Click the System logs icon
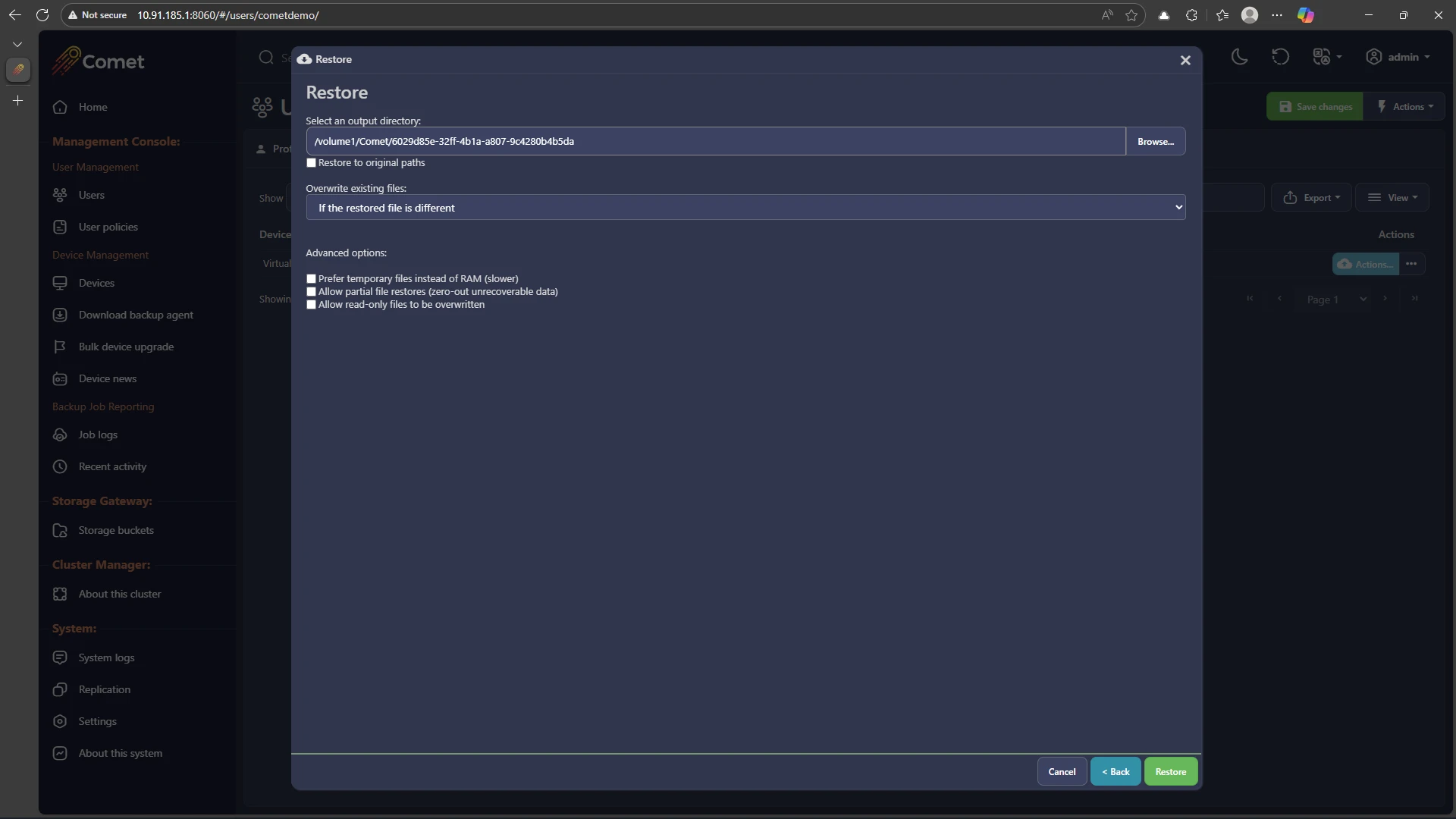This screenshot has height=819, width=1456. coord(60,657)
